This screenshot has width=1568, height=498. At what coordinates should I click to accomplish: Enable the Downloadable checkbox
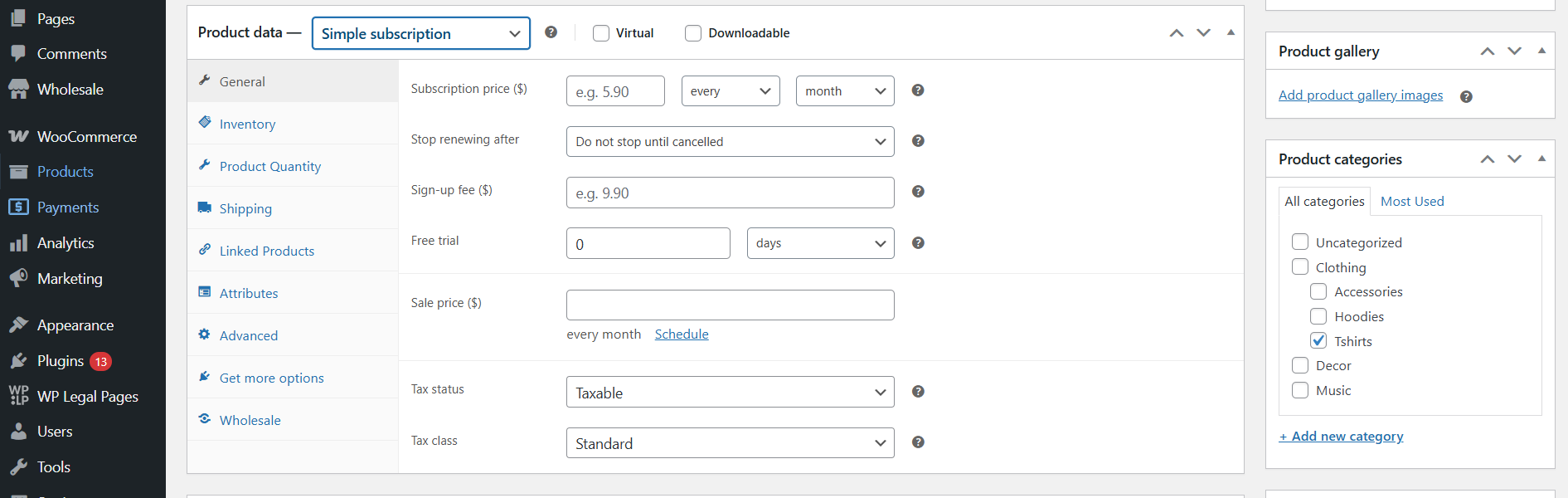point(693,33)
